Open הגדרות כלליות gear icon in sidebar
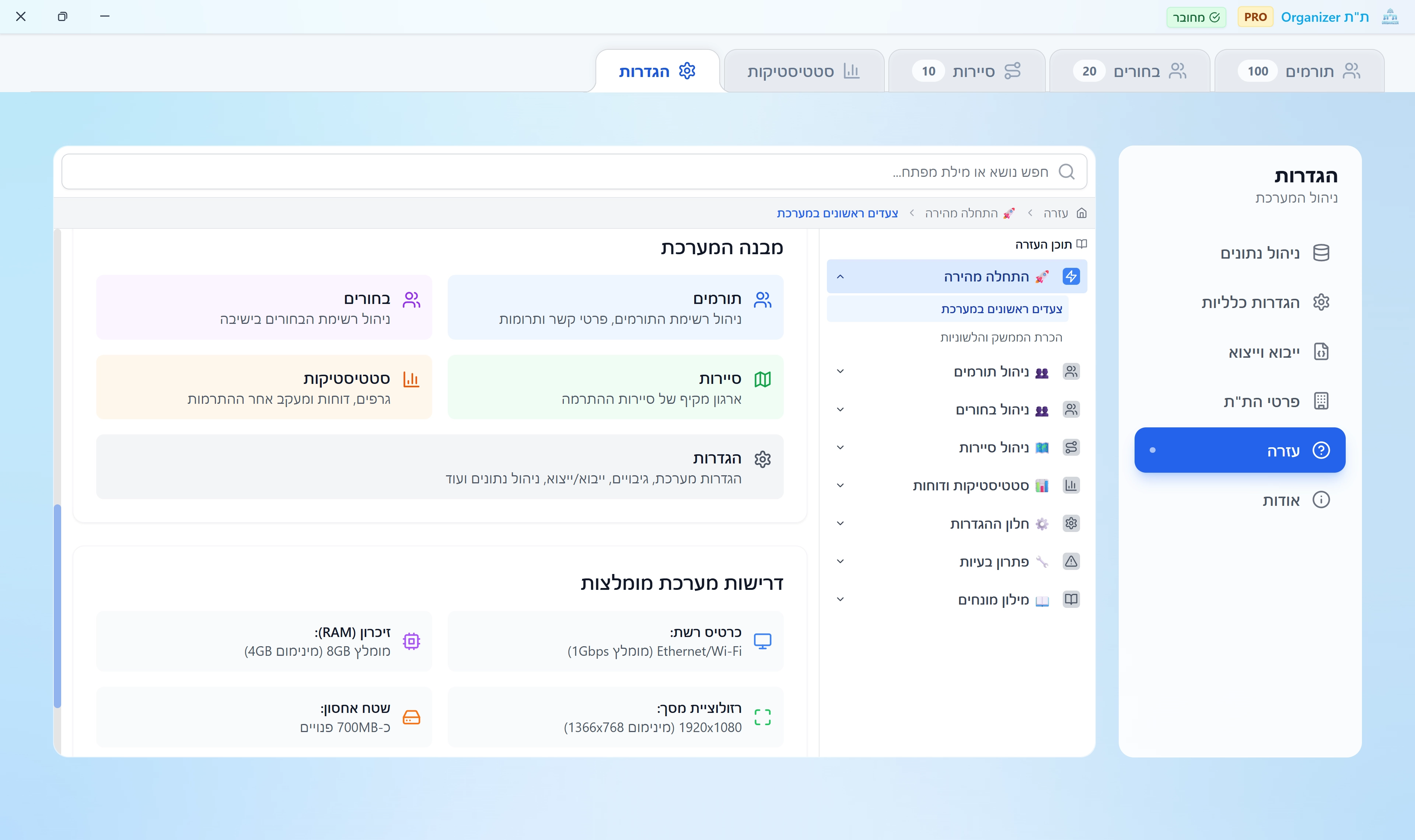This screenshot has height=840, width=1415. point(1321,302)
